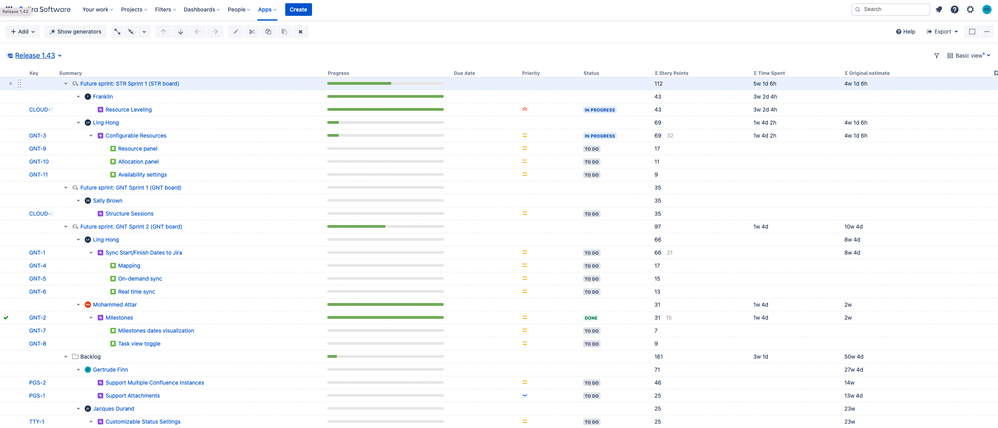
Task: Open issue key GNT-3 link
Action: pyautogui.click(x=38, y=136)
